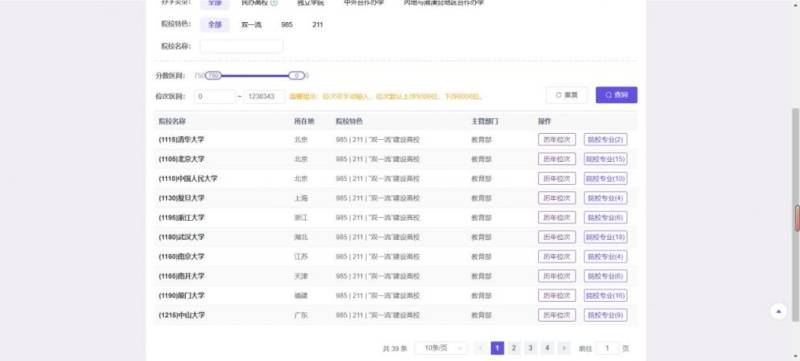Open 历年位次 for 复旦大学
Image resolution: width=800 pixels, height=361 pixels.
coord(557,198)
